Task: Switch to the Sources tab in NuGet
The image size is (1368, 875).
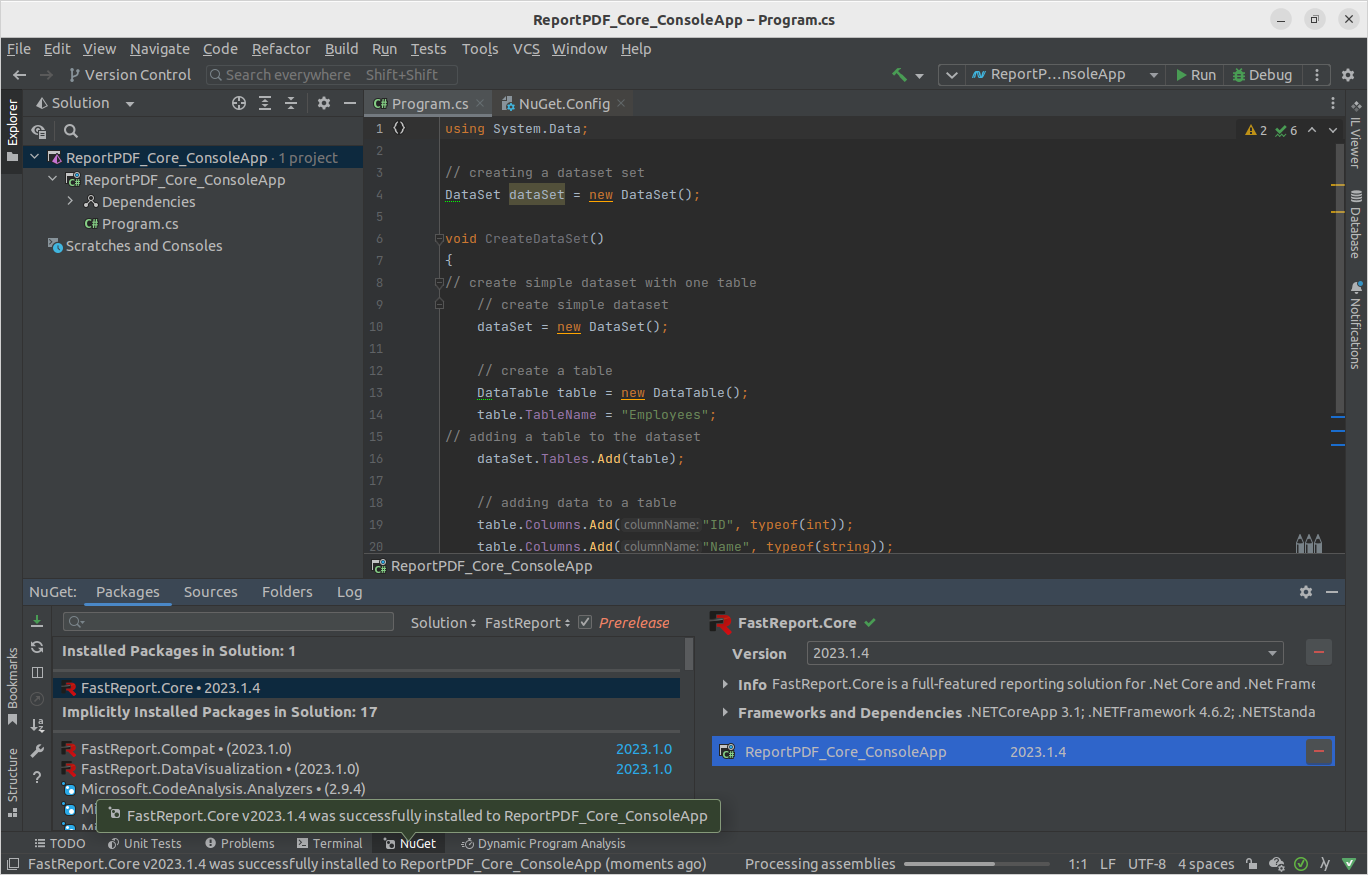Action: 211,592
